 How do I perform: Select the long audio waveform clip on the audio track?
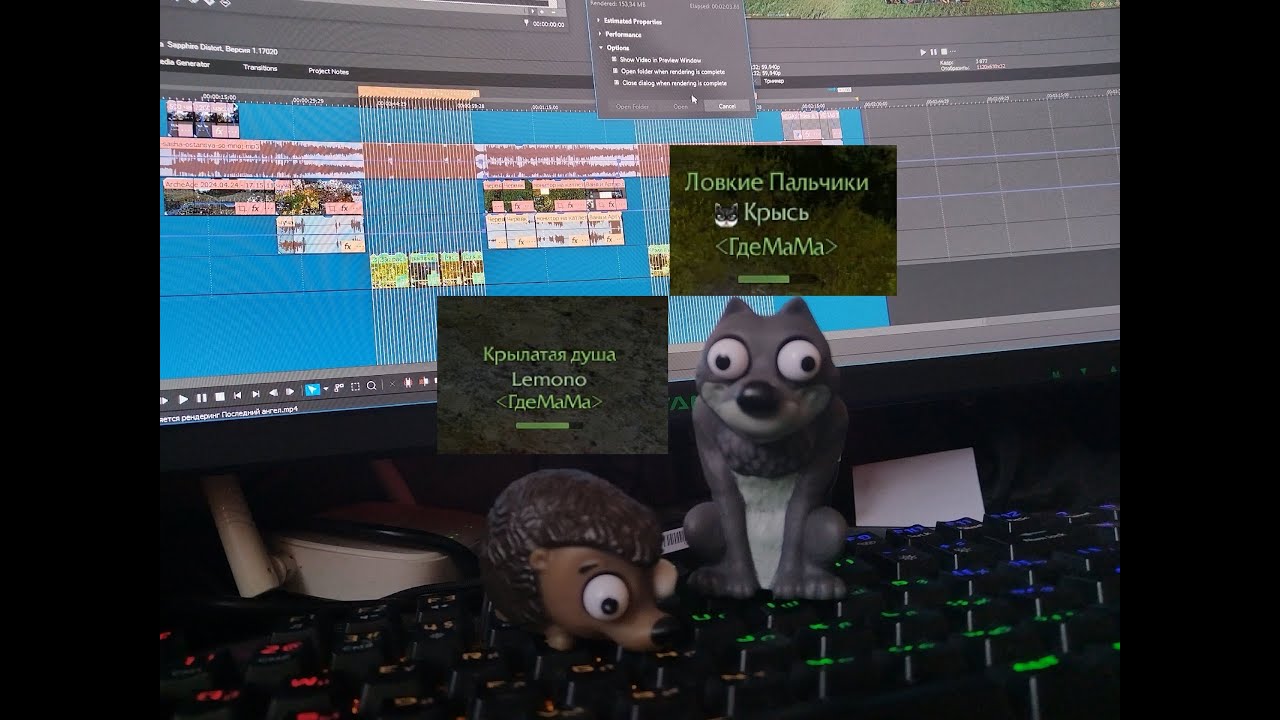262,158
